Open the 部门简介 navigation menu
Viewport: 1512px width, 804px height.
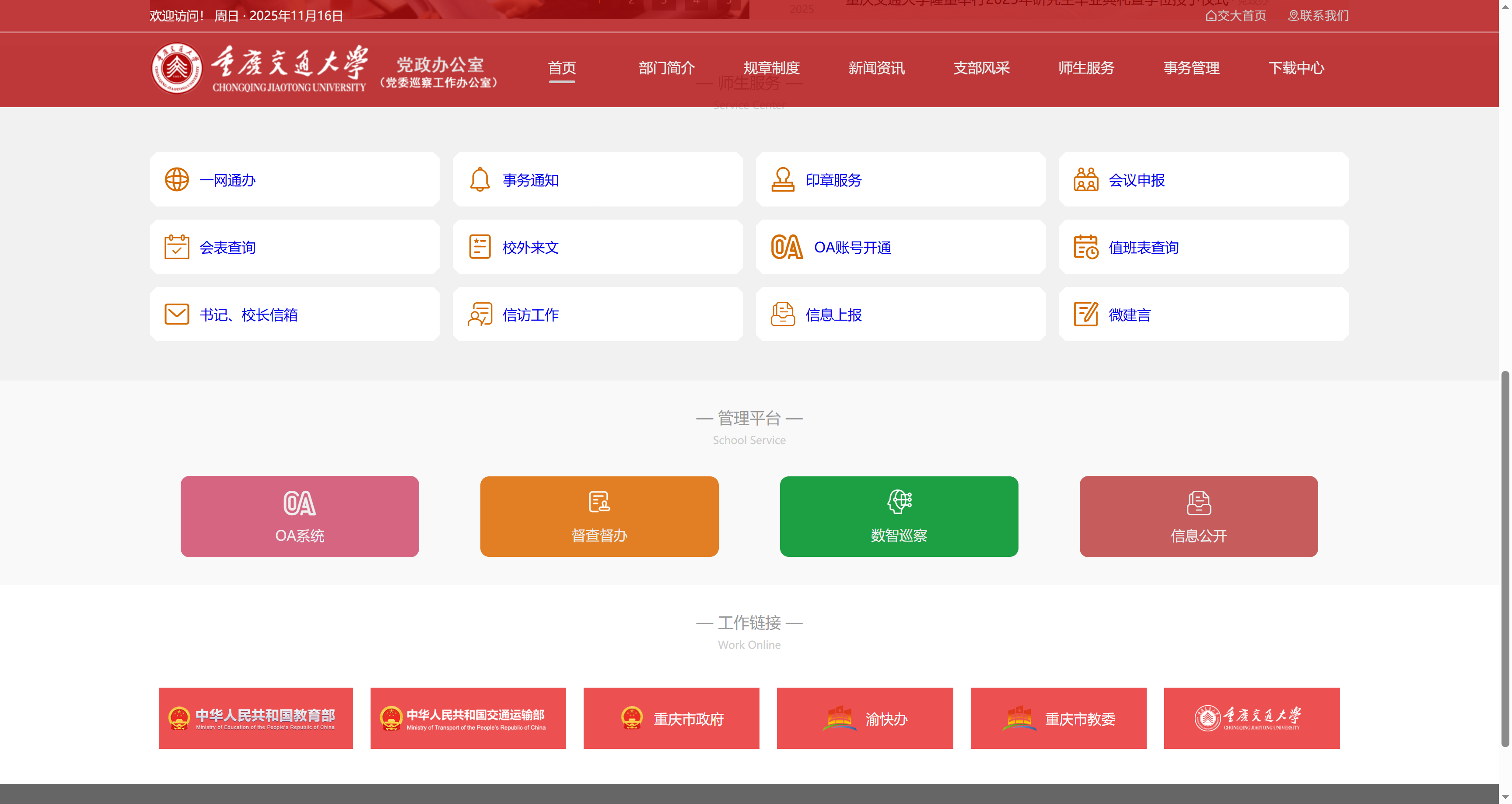(666, 68)
